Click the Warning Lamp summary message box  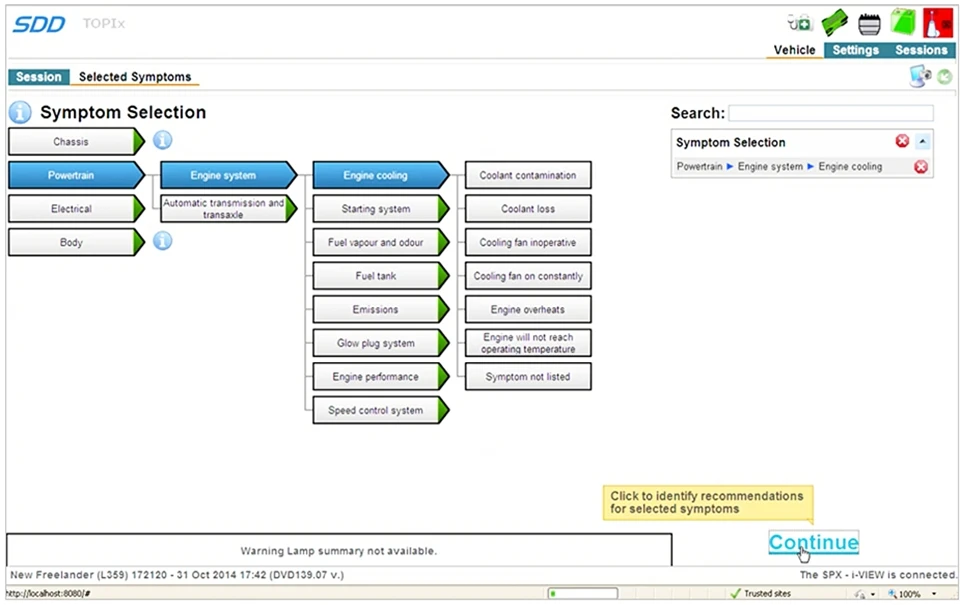pyautogui.click(x=339, y=550)
